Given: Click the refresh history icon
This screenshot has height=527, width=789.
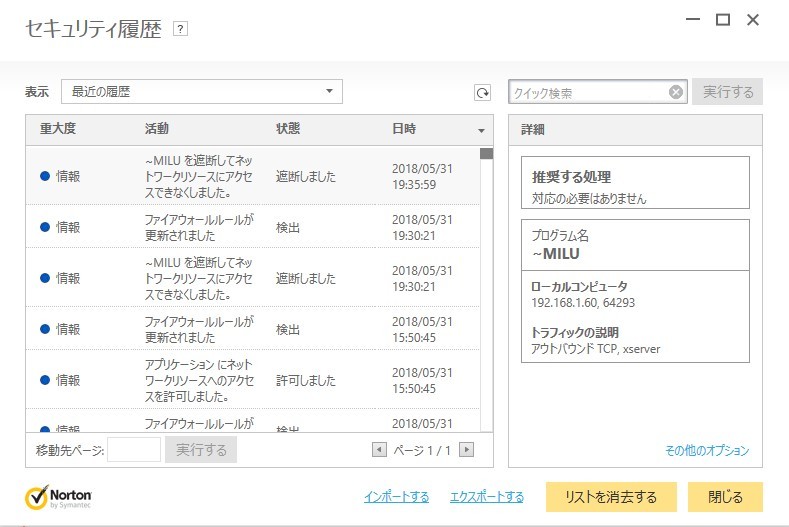Looking at the screenshot, I should [483, 93].
